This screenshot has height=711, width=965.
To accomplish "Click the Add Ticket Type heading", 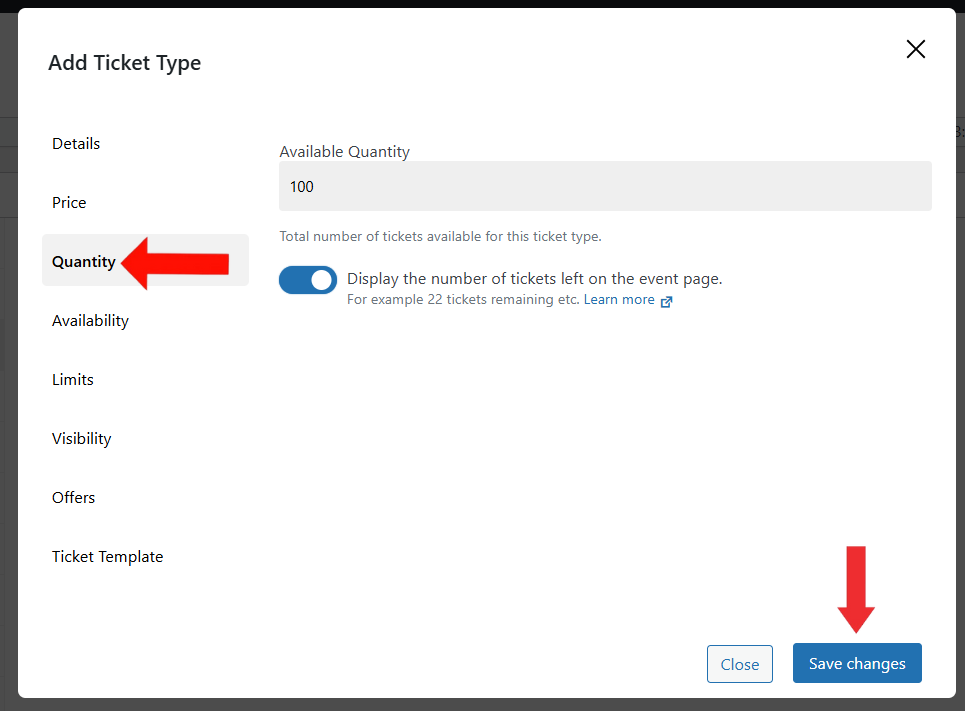I will click(x=125, y=63).
